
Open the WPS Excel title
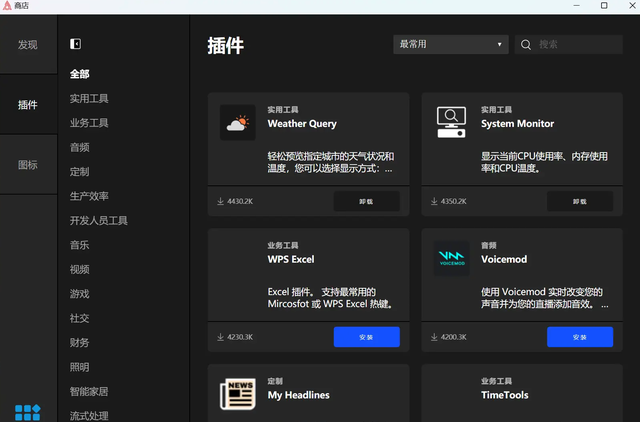click(291, 260)
